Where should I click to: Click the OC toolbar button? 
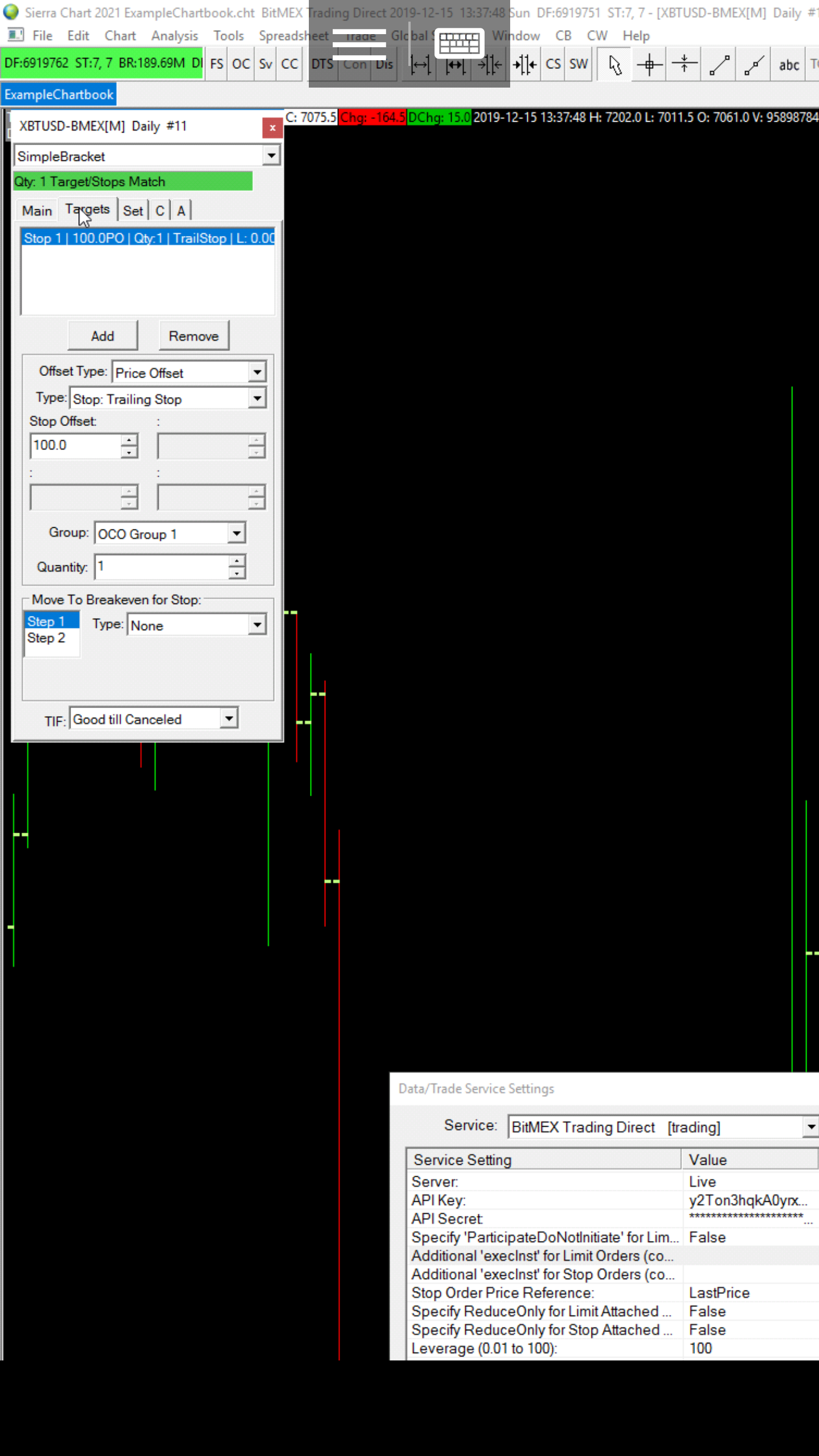(241, 64)
